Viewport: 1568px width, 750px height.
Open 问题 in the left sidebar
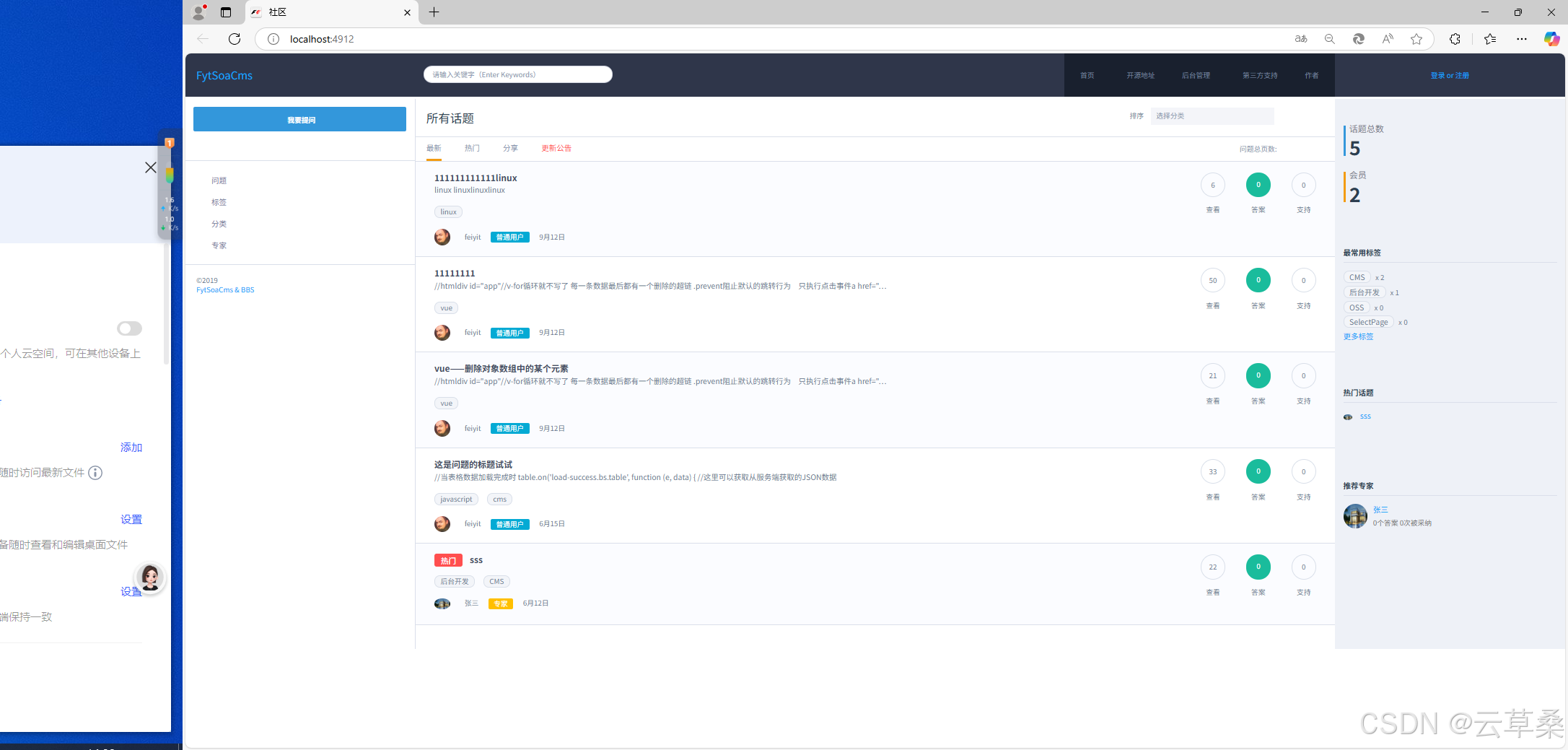click(x=219, y=180)
